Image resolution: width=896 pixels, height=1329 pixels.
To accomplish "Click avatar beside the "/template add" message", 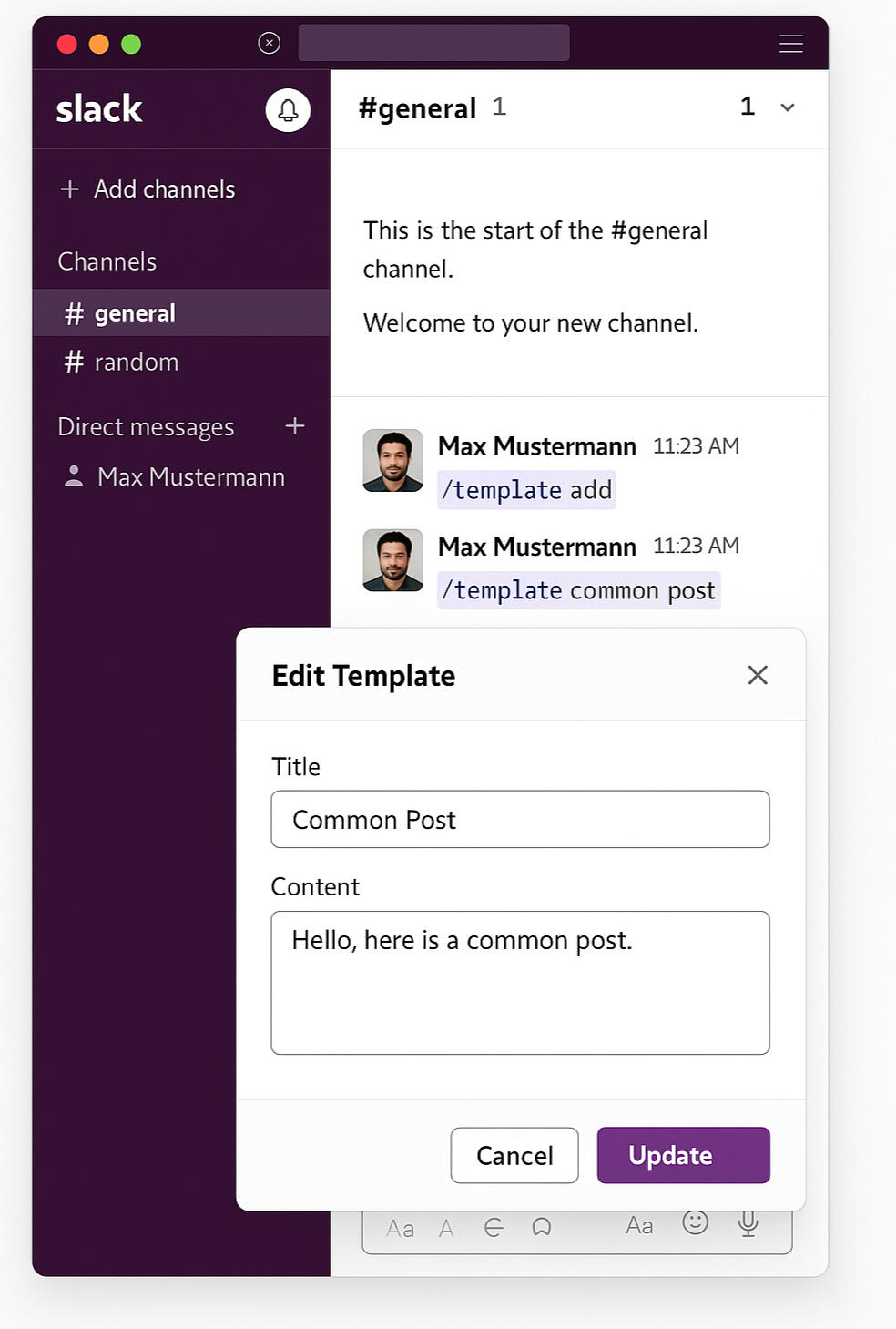I will pyautogui.click(x=392, y=461).
